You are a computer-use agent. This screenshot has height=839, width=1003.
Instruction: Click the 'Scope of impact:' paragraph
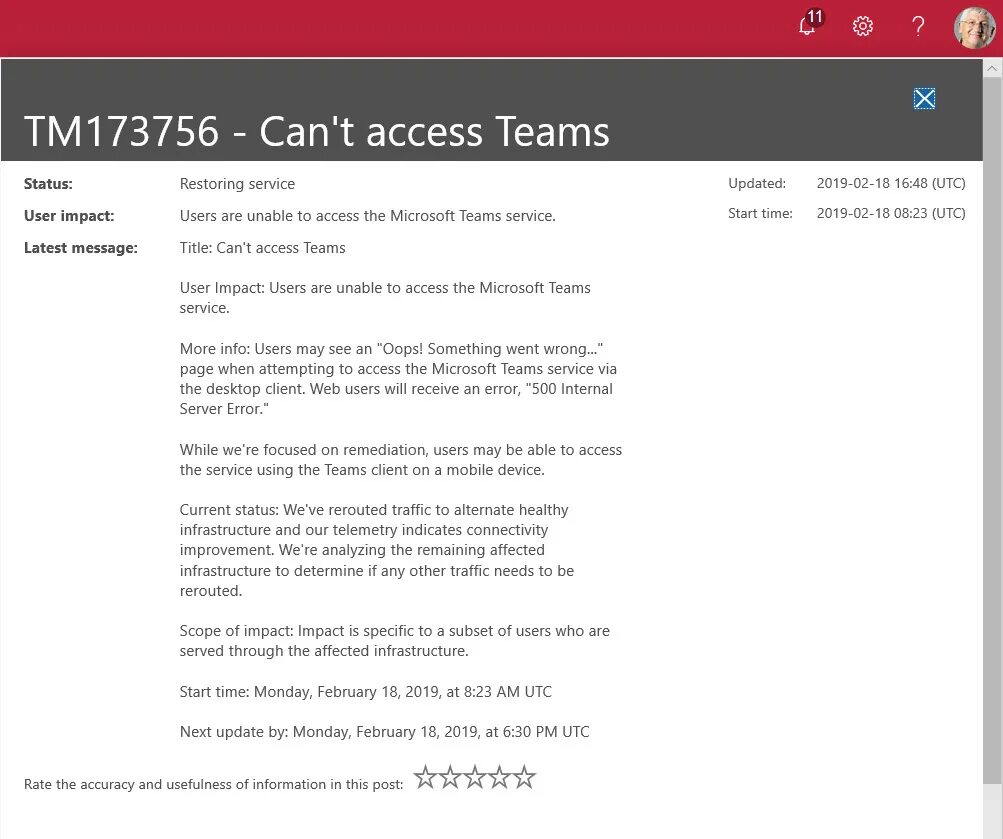[395, 641]
